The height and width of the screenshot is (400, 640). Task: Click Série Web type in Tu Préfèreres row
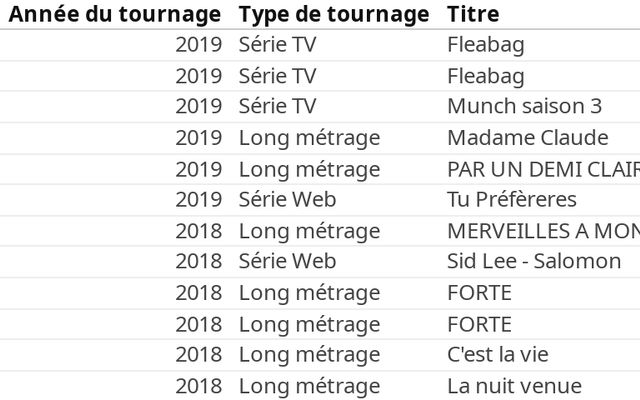click(287, 200)
